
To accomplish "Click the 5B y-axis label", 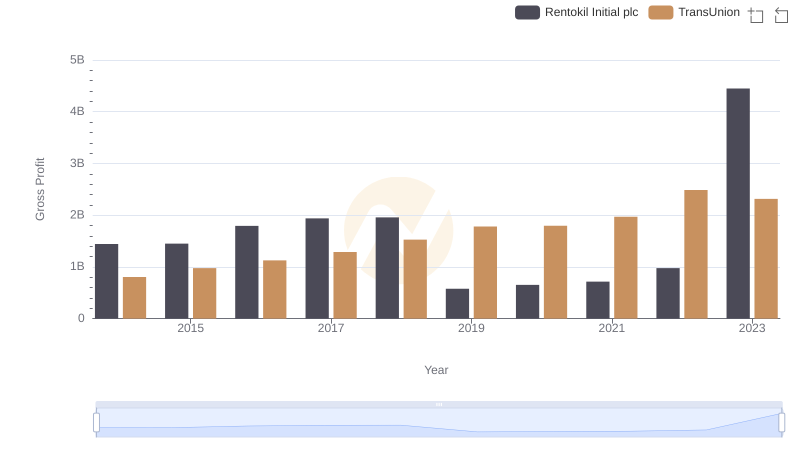I will pos(77,60).
